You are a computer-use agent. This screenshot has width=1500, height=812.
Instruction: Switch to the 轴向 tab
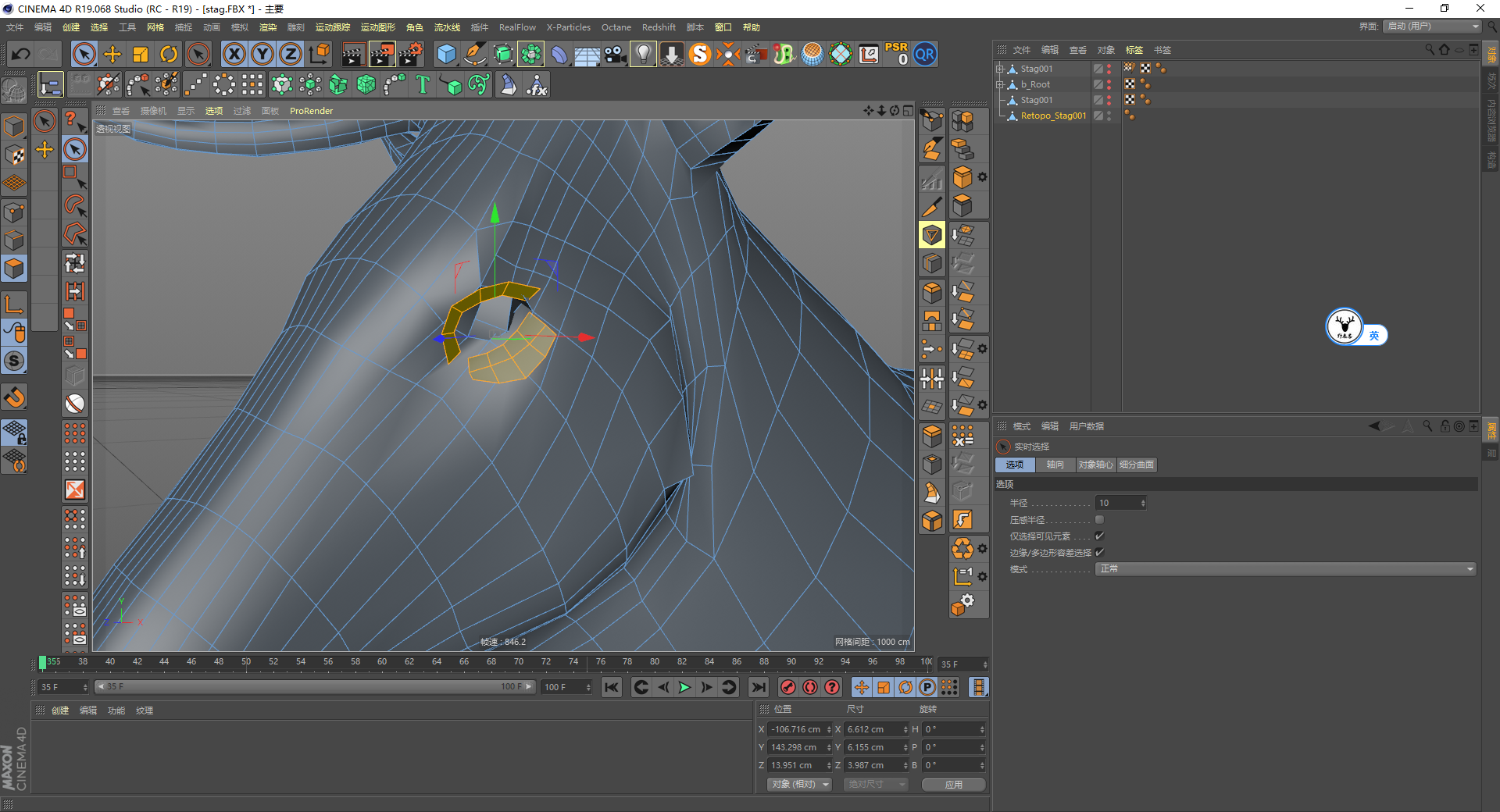tap(1055, 465)
